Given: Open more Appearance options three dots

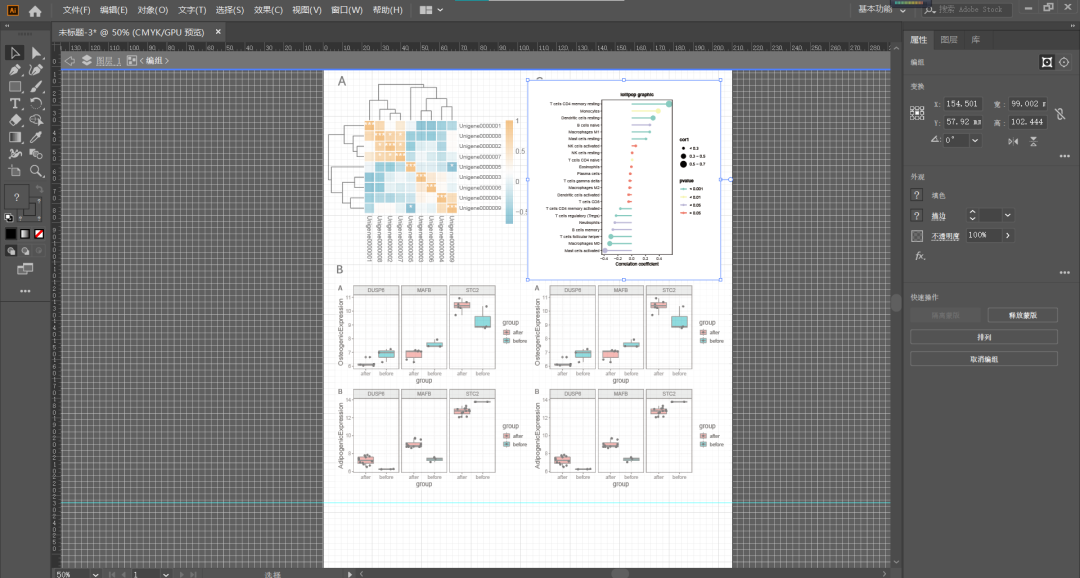Looking at the screenshot, I should [1064, 273].
